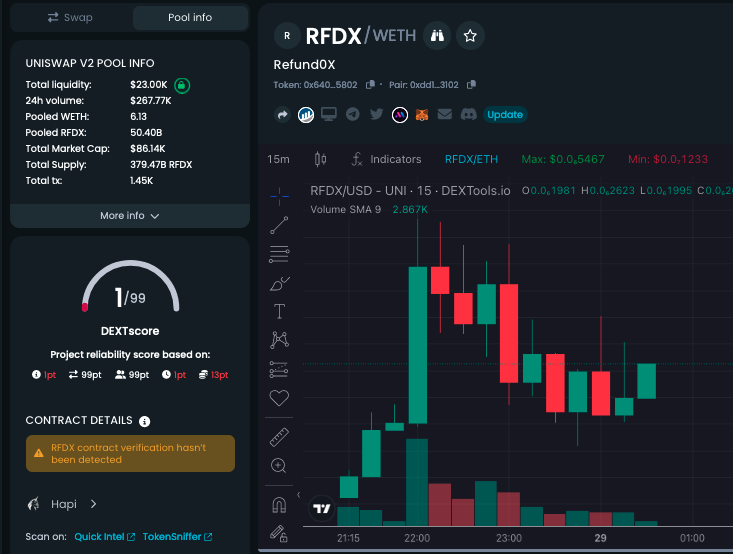
Task: Copy the token address 0x640...5802
Action: 370,85
